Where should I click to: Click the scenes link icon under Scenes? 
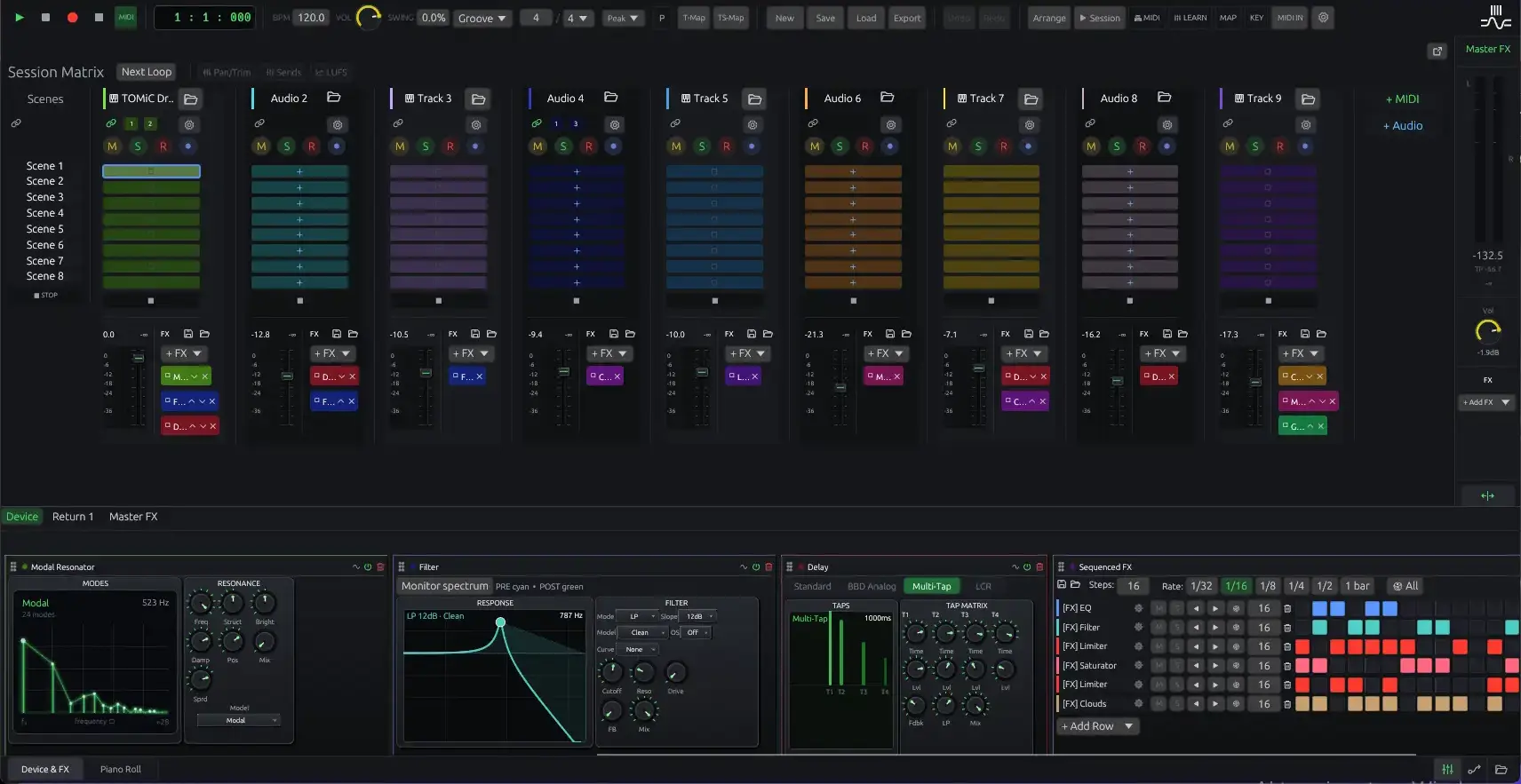16,123
